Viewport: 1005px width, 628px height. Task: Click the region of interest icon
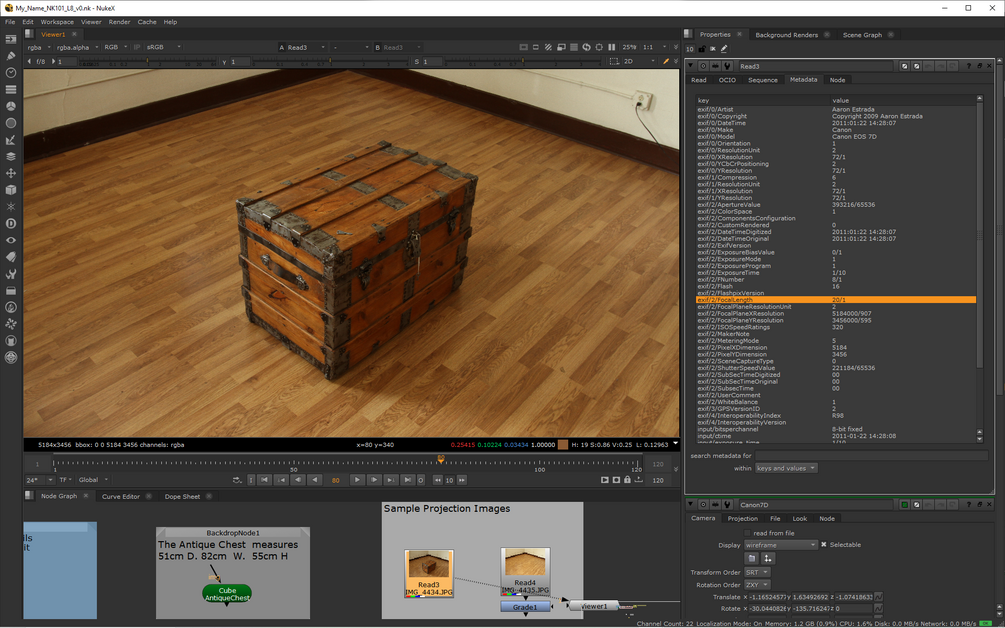tap(614, 62)
